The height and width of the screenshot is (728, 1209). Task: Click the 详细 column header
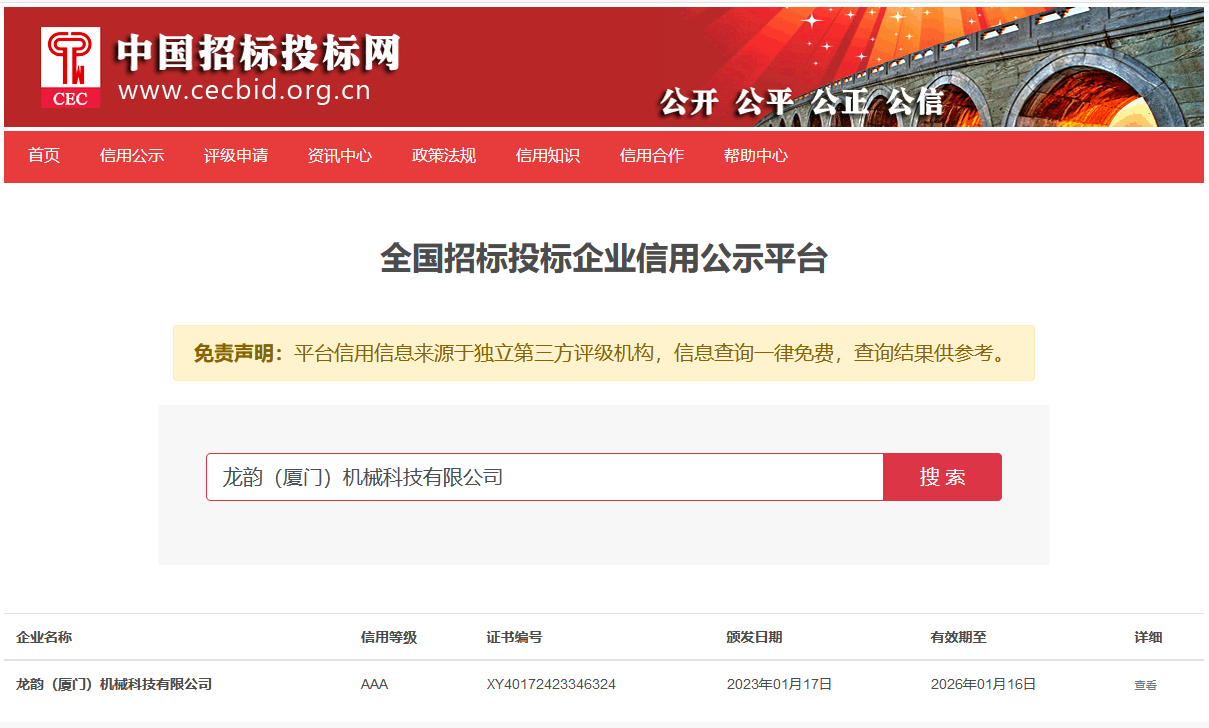point(1148,637)
